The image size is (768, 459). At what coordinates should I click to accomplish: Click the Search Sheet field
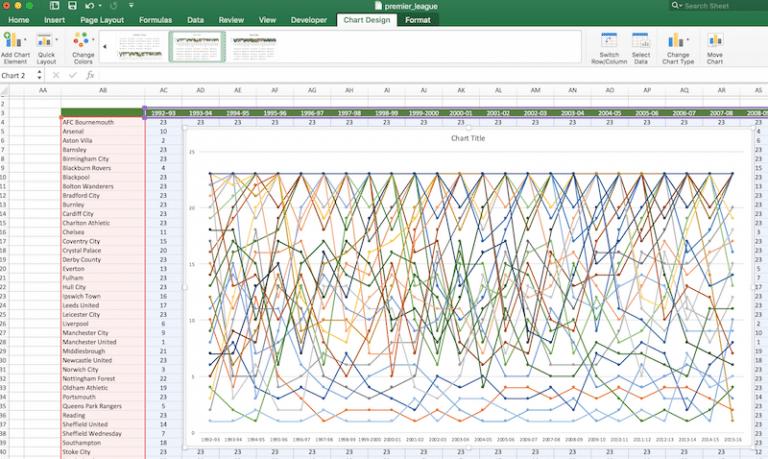718,5
